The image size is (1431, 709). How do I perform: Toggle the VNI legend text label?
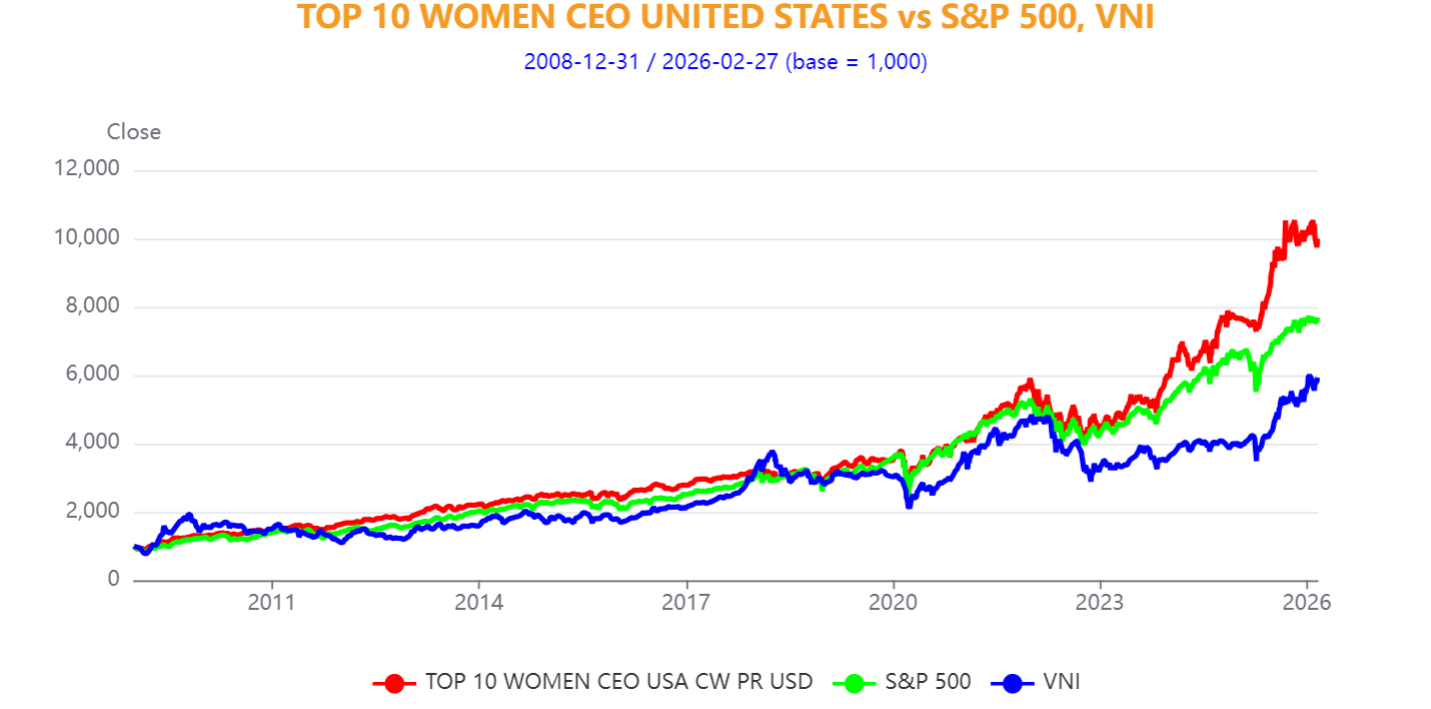pyautogui.click(x=1061, y=682)
